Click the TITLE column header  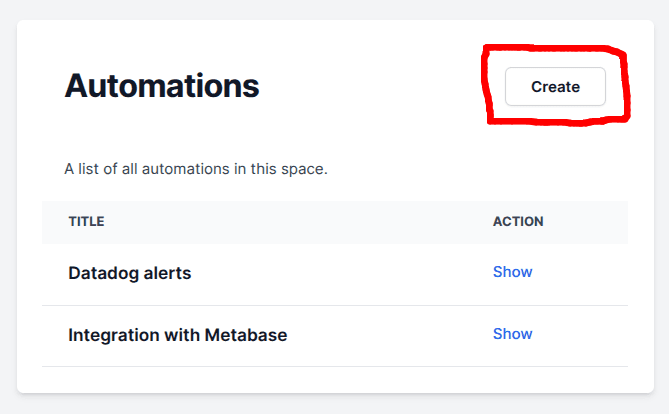tap(87, 221)
